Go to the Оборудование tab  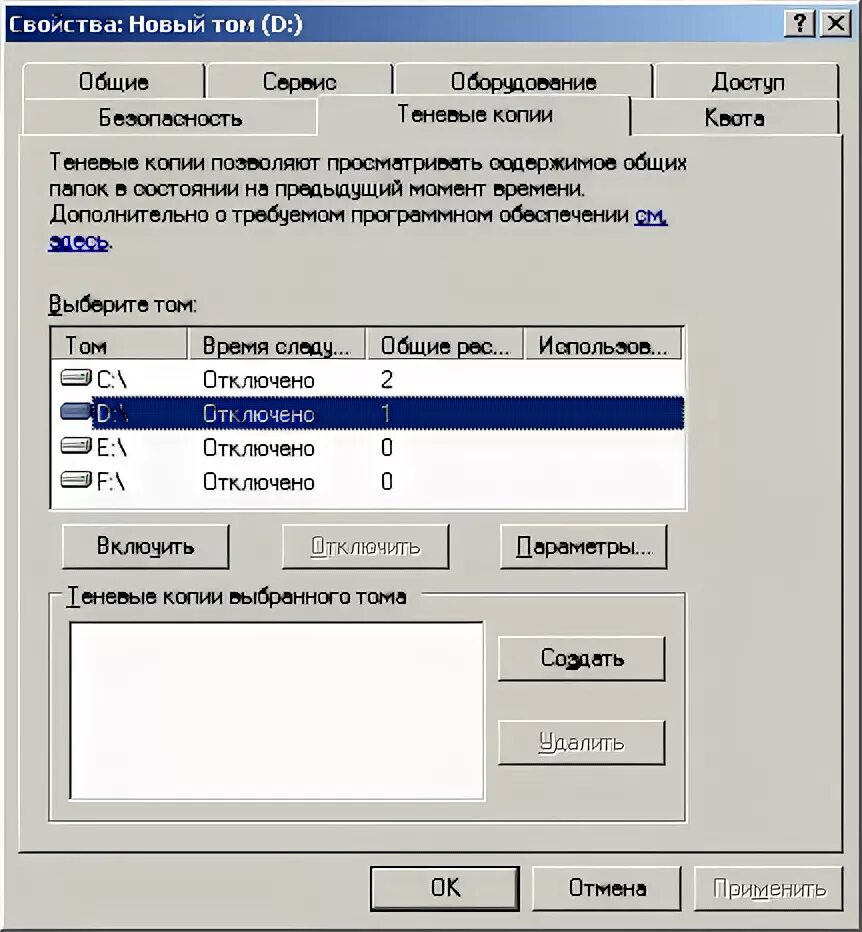pyautogui.click(x=523, y=81)
